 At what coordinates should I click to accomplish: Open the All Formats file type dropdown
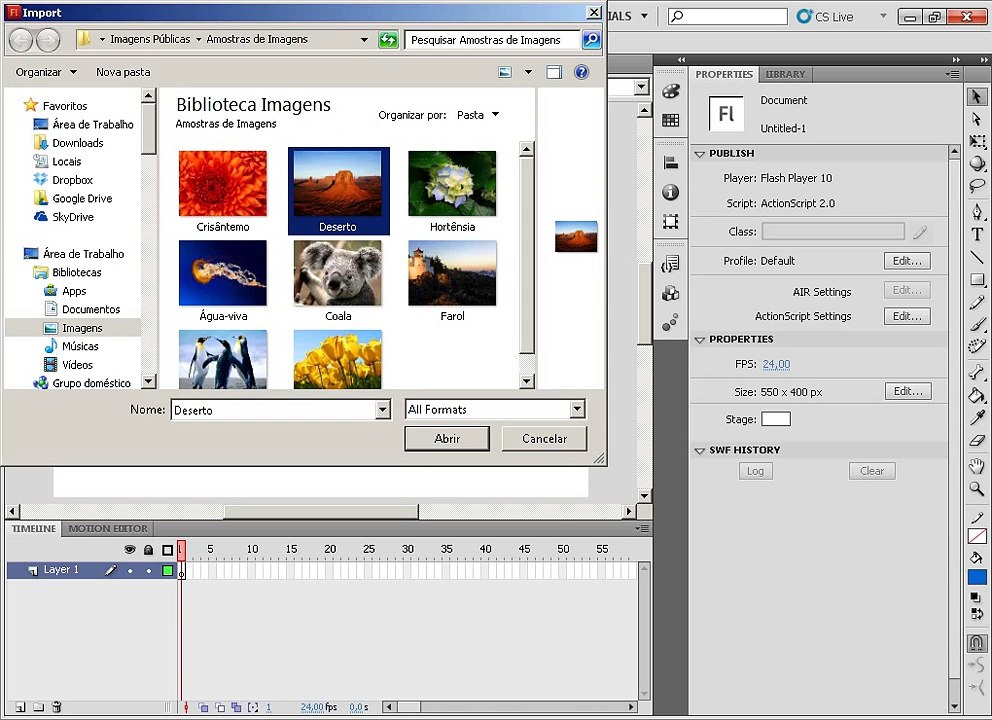click(577, 409)
